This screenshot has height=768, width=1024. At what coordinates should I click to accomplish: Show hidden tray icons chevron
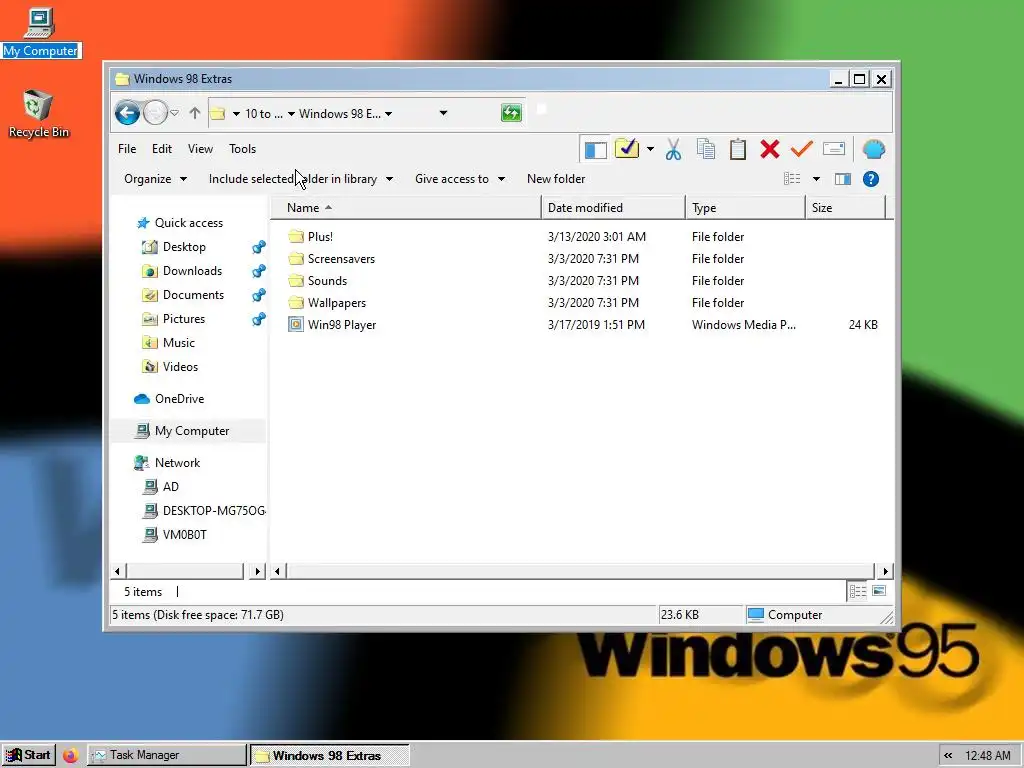[948, 756]
